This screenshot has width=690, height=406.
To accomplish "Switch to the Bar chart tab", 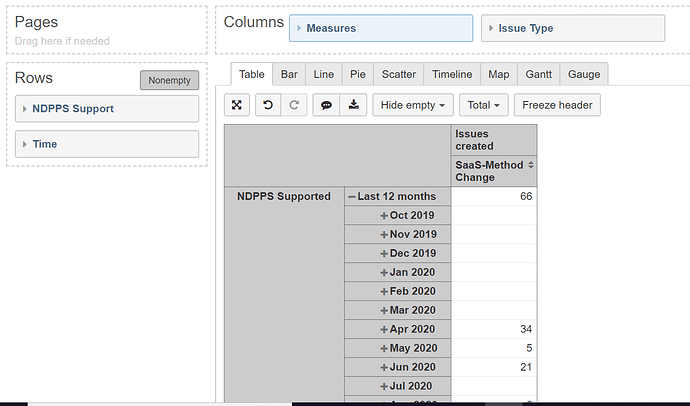I will 289,74.
